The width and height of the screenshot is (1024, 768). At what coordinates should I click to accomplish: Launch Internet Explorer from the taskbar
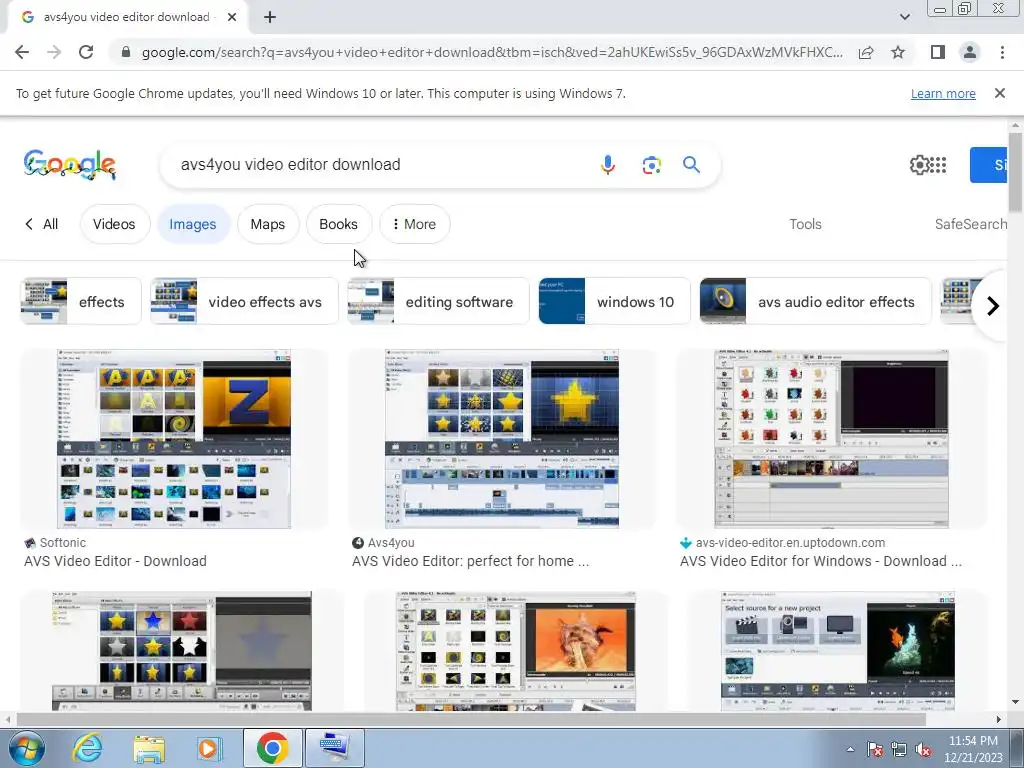click(88, 748)
